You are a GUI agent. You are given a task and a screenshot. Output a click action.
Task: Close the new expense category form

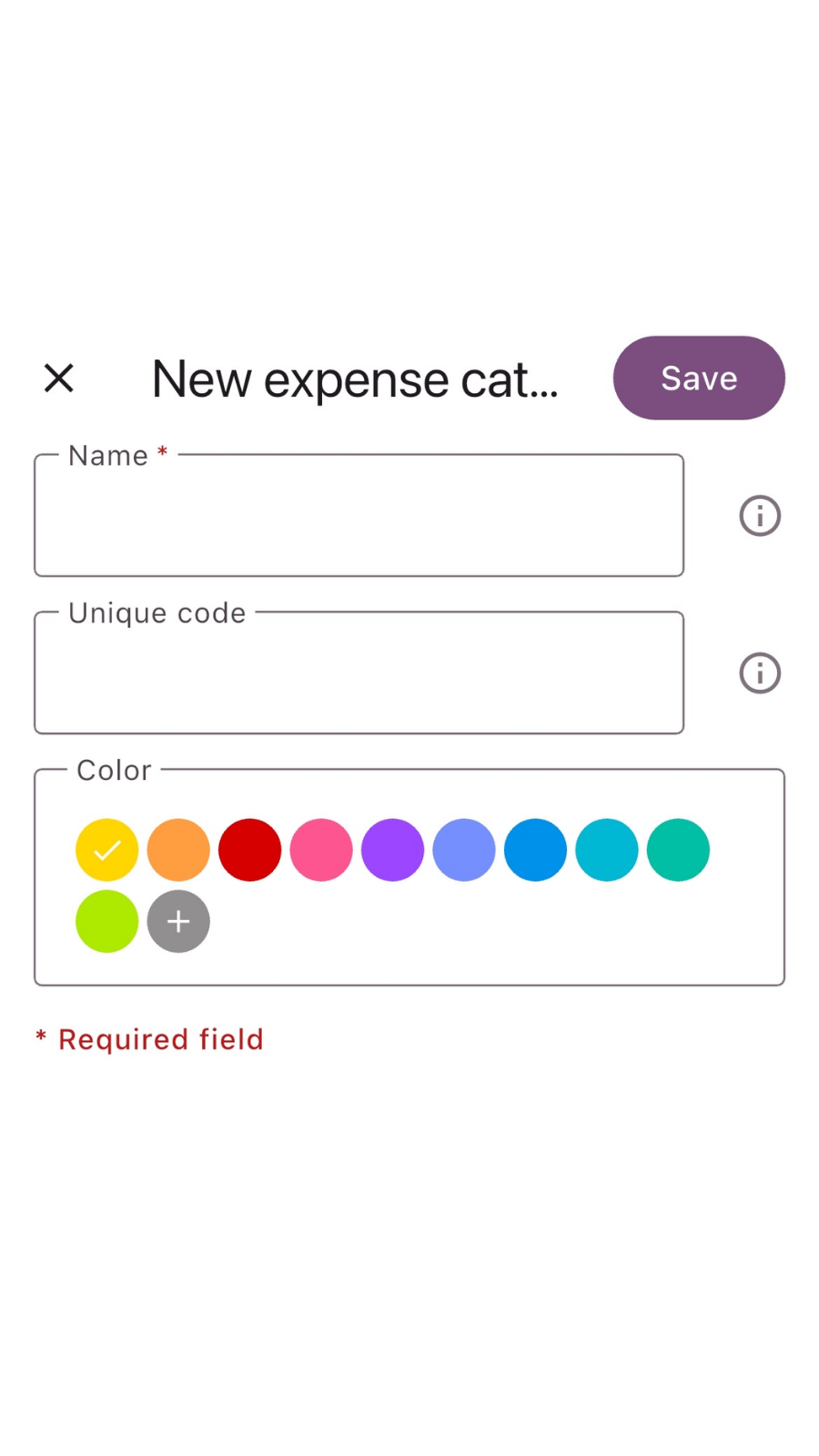(x=59, y=378)
